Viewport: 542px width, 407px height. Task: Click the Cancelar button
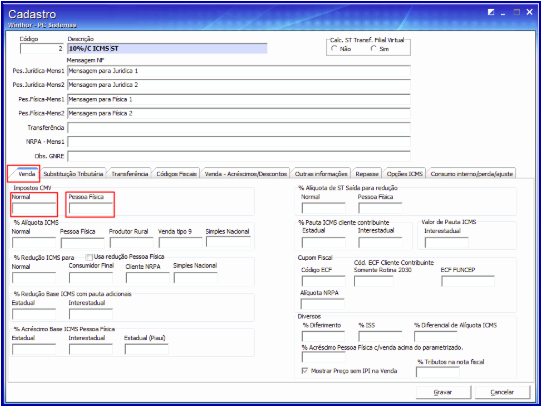[x=502, y=392]
